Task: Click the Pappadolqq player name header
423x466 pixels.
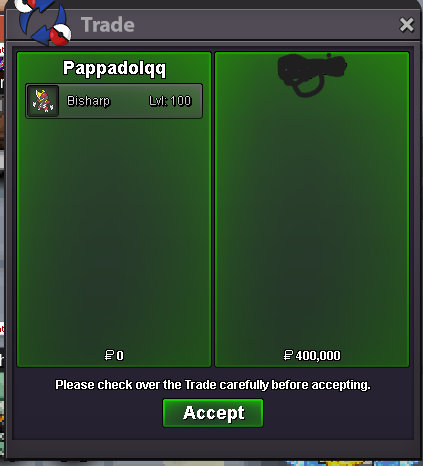Action: pos(114,68)
